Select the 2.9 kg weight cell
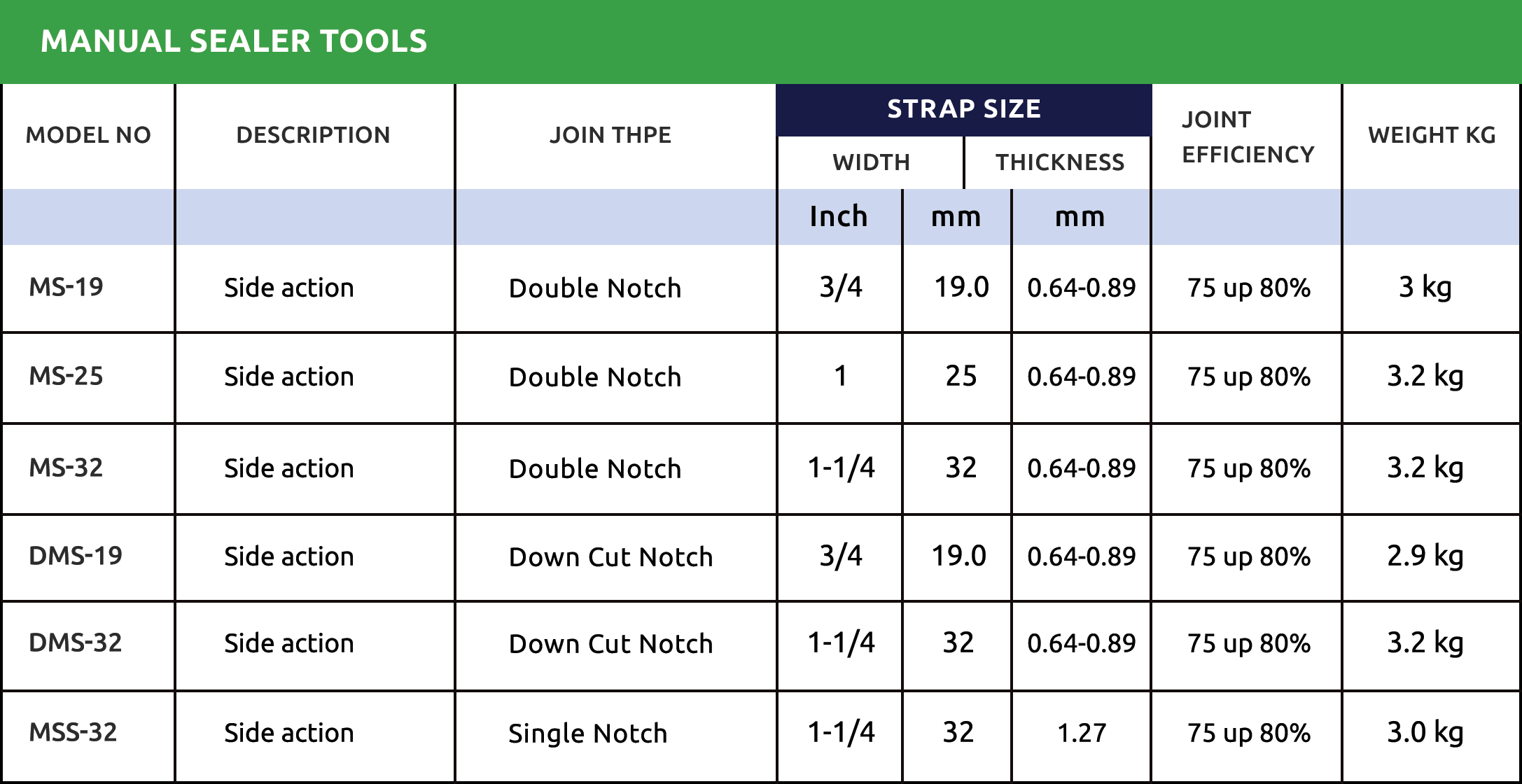Screen dimensions: 1522x784 [x=1425, y=556]
